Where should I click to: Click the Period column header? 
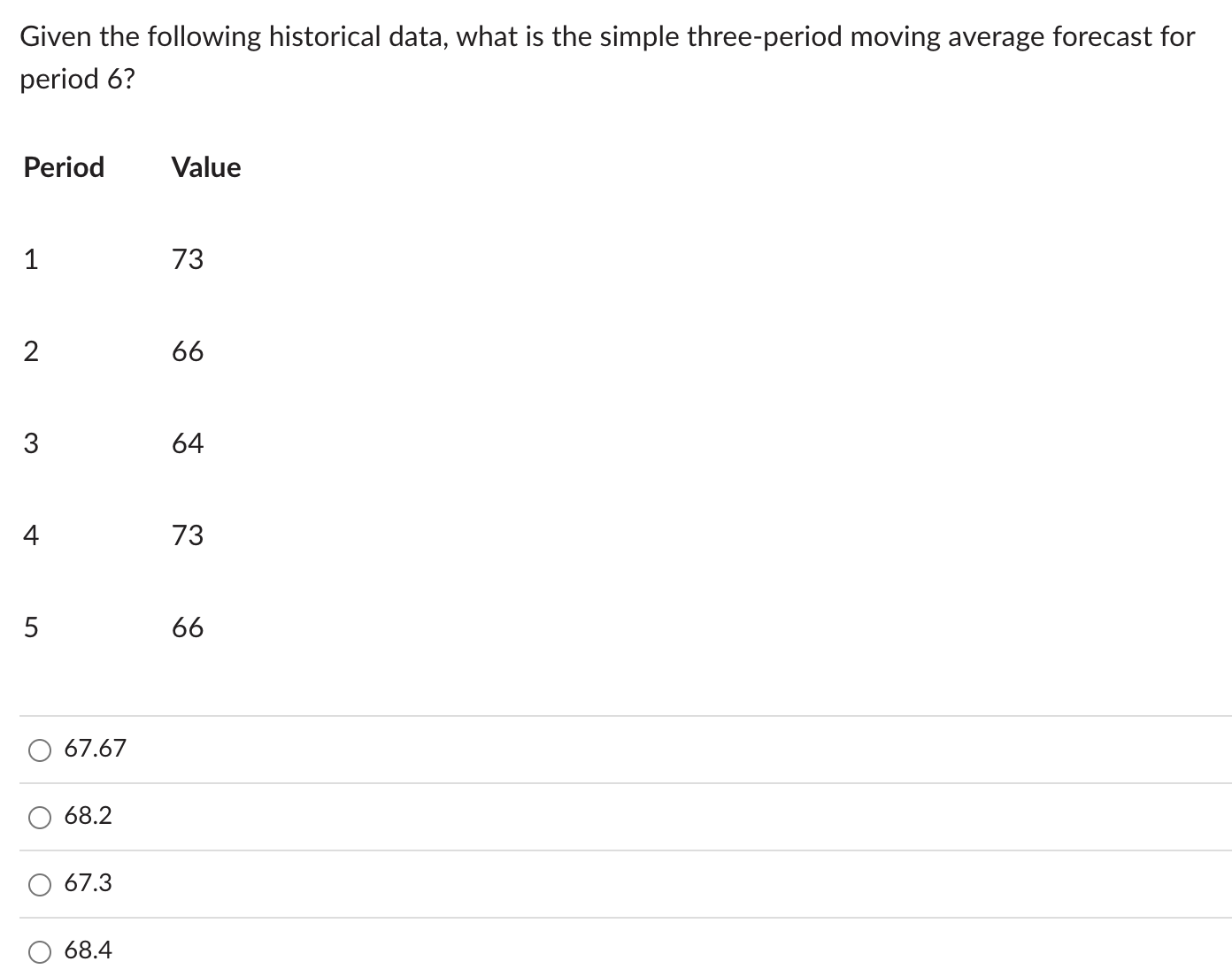[64, 167]
